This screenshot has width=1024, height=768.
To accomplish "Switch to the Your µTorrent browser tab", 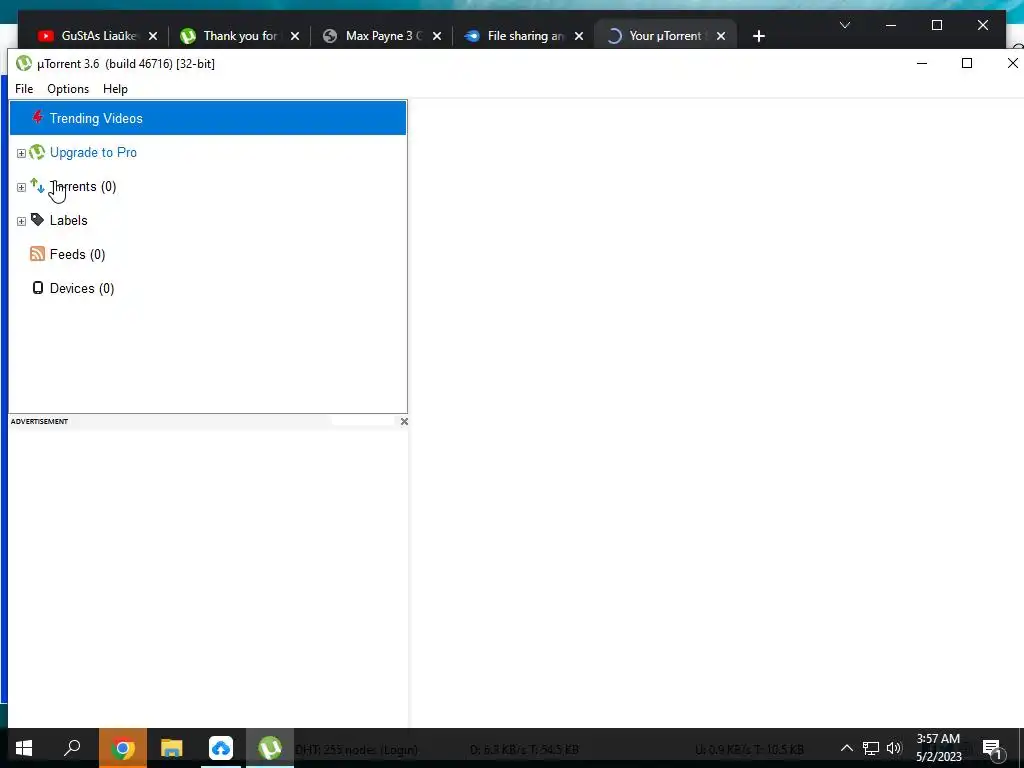I will click(x=665, y=36).
